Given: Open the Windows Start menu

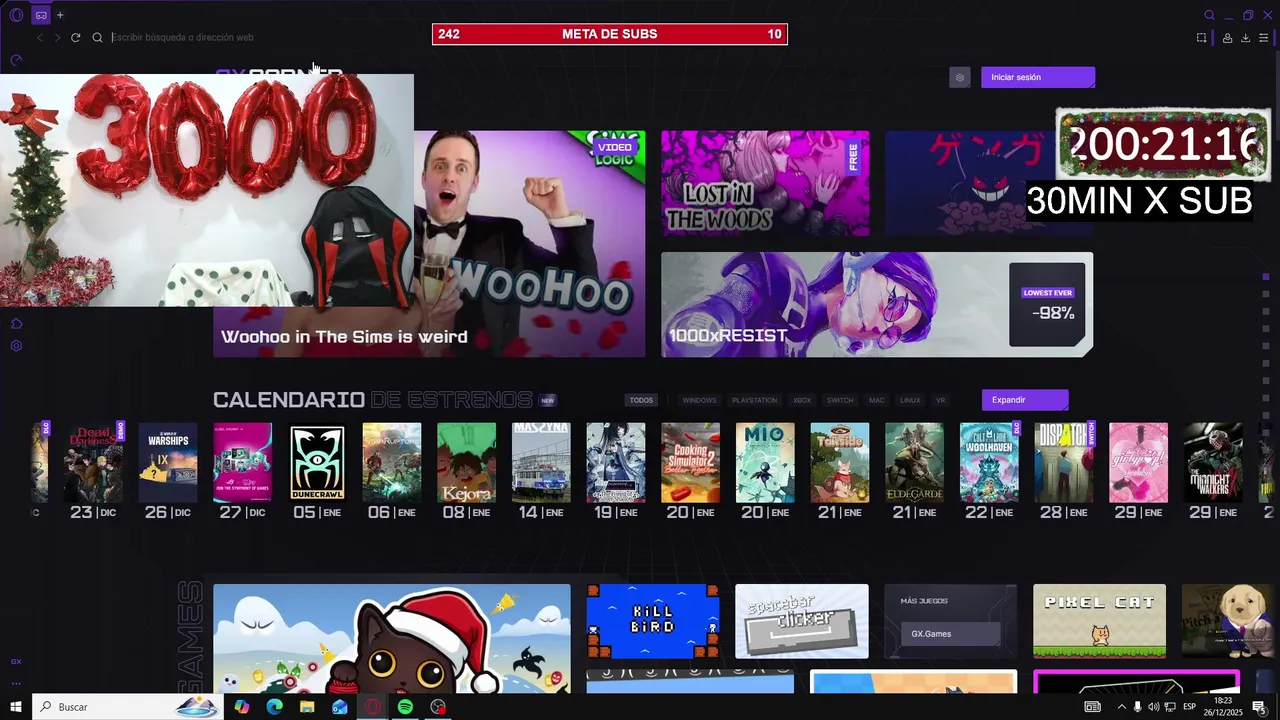Looking at the screenshot, I should 16,707.
